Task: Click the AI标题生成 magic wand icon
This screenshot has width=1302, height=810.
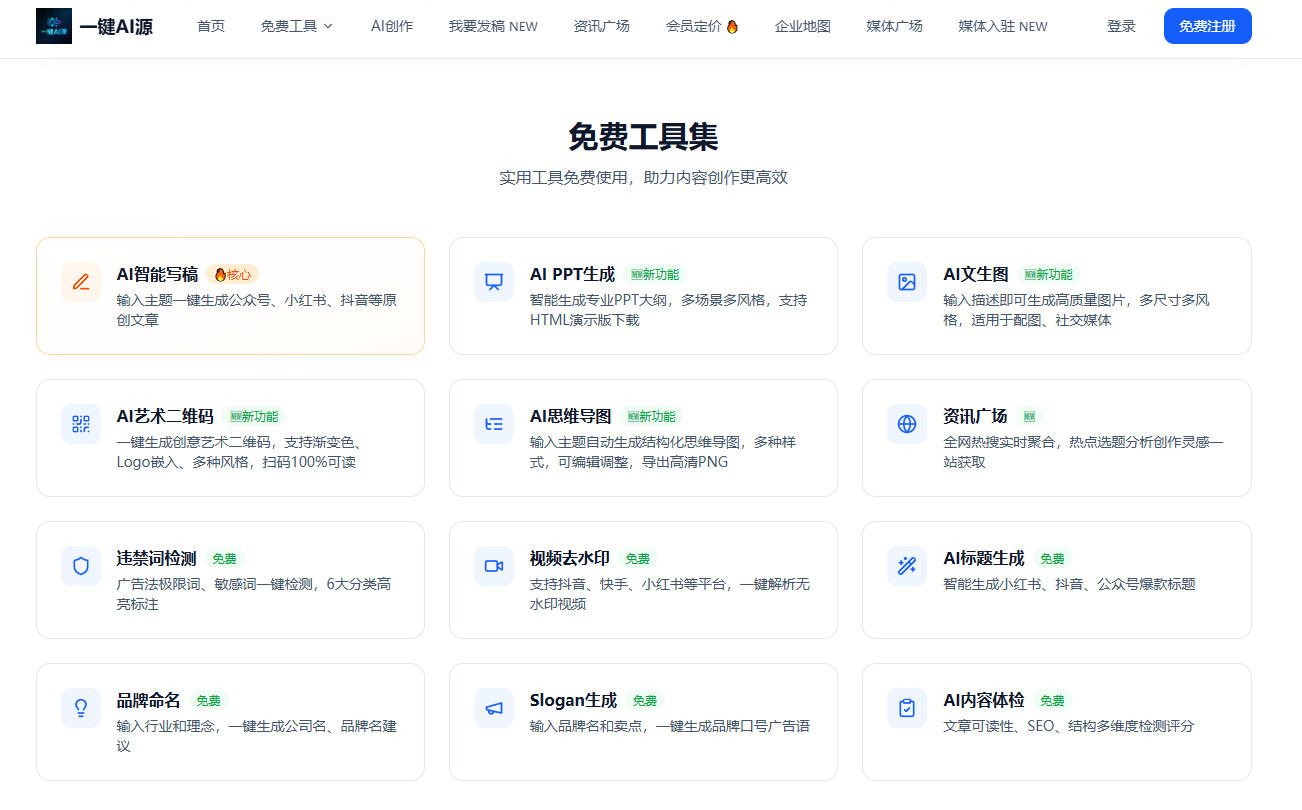Action: click(x=907, y=566)
